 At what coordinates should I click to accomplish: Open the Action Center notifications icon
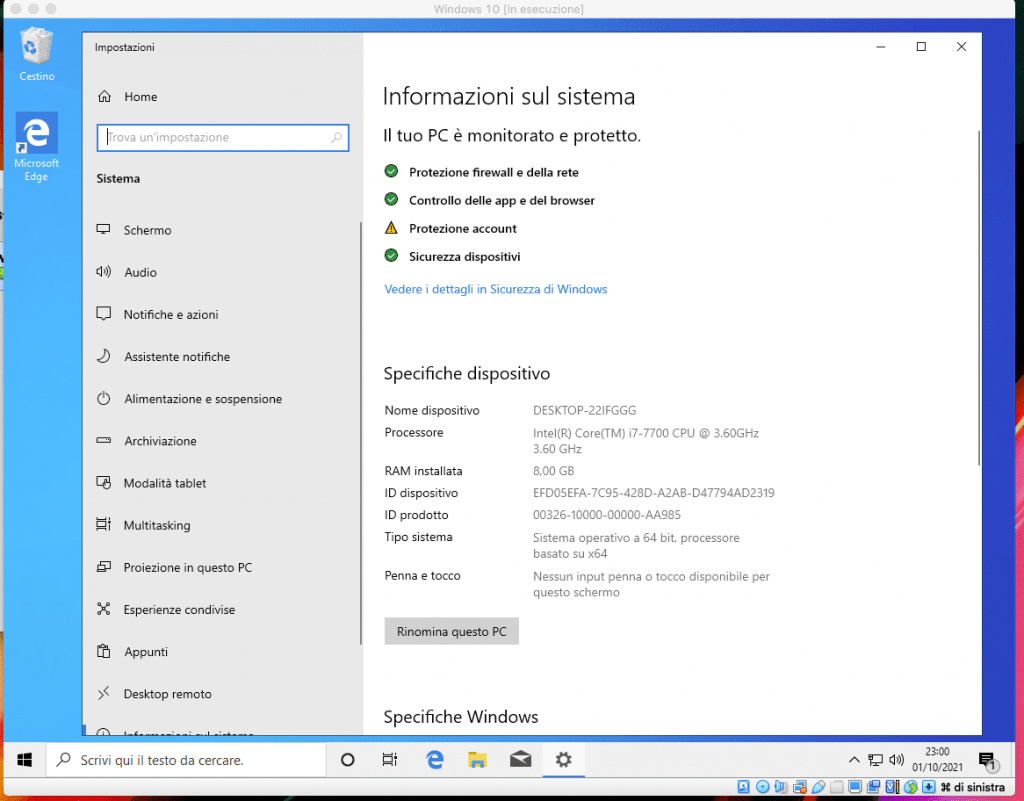coord(987,761)
